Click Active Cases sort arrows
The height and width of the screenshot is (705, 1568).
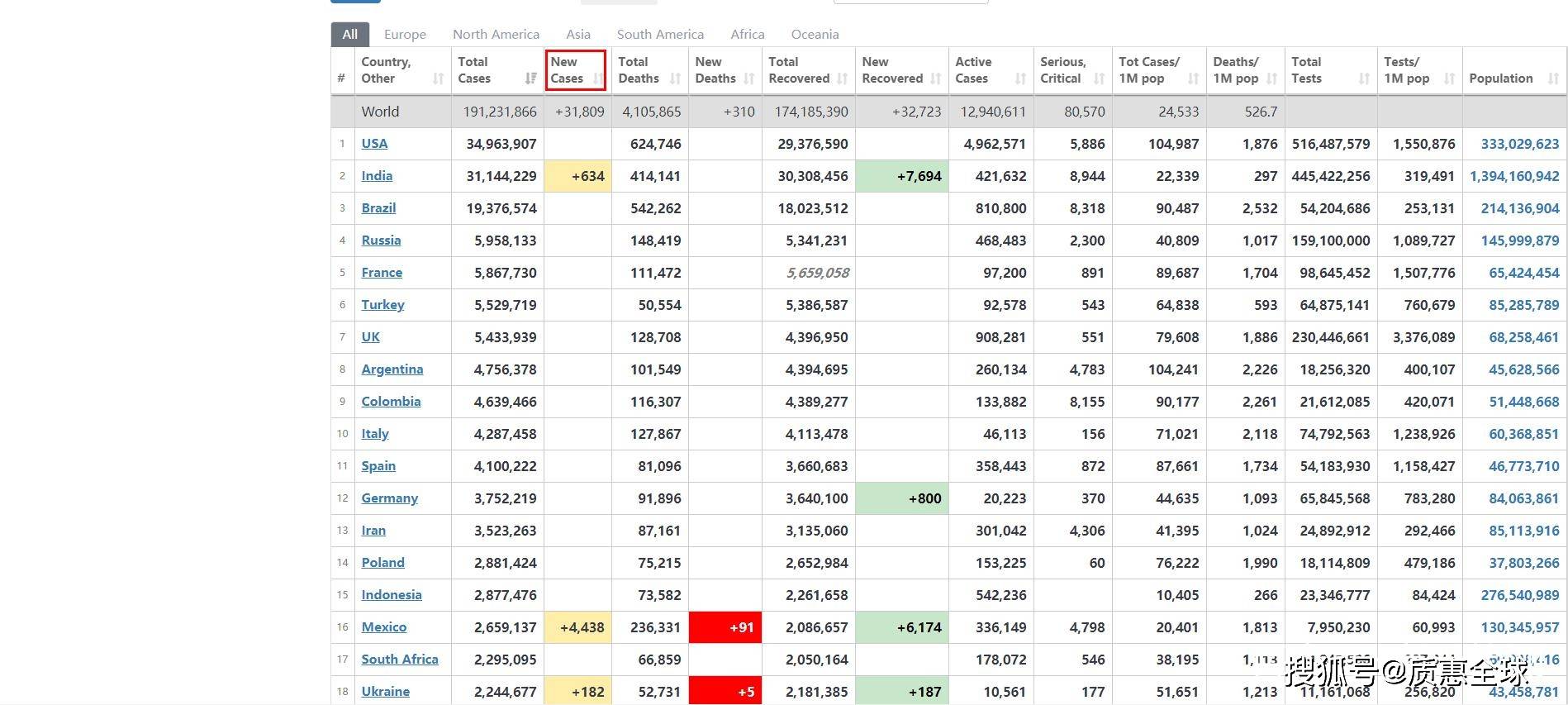[x=1020, y=79]
